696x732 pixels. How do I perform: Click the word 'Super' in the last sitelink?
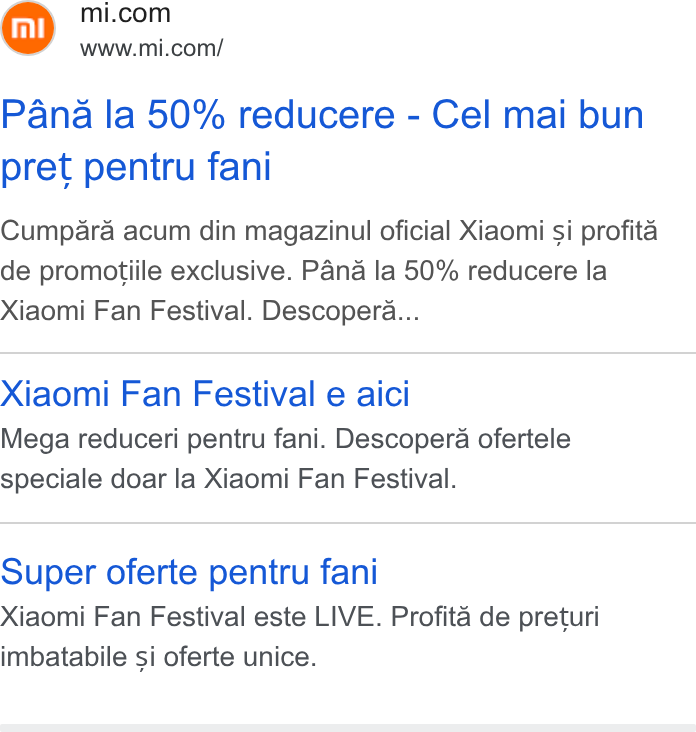[x=49, y=573]
